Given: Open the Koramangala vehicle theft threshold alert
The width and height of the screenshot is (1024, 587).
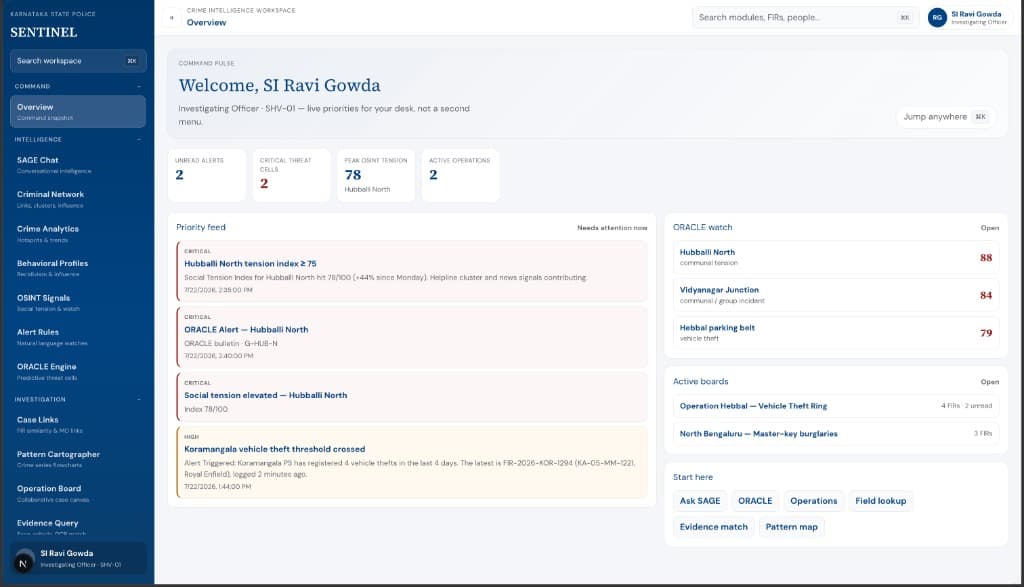Looking at the screenshot, I should click(x=412, y=462).
